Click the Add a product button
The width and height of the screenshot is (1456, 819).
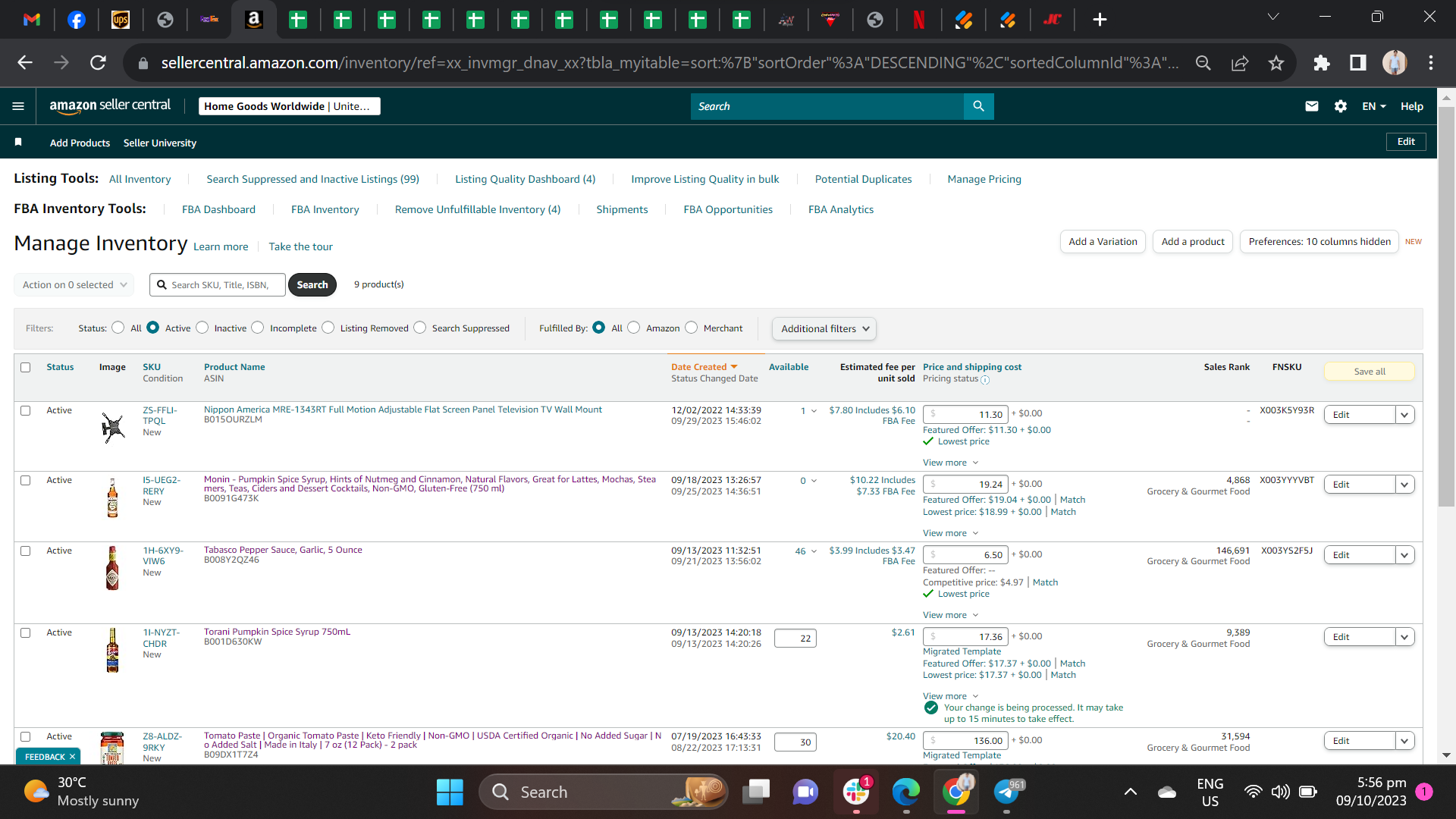[1193, 242]
